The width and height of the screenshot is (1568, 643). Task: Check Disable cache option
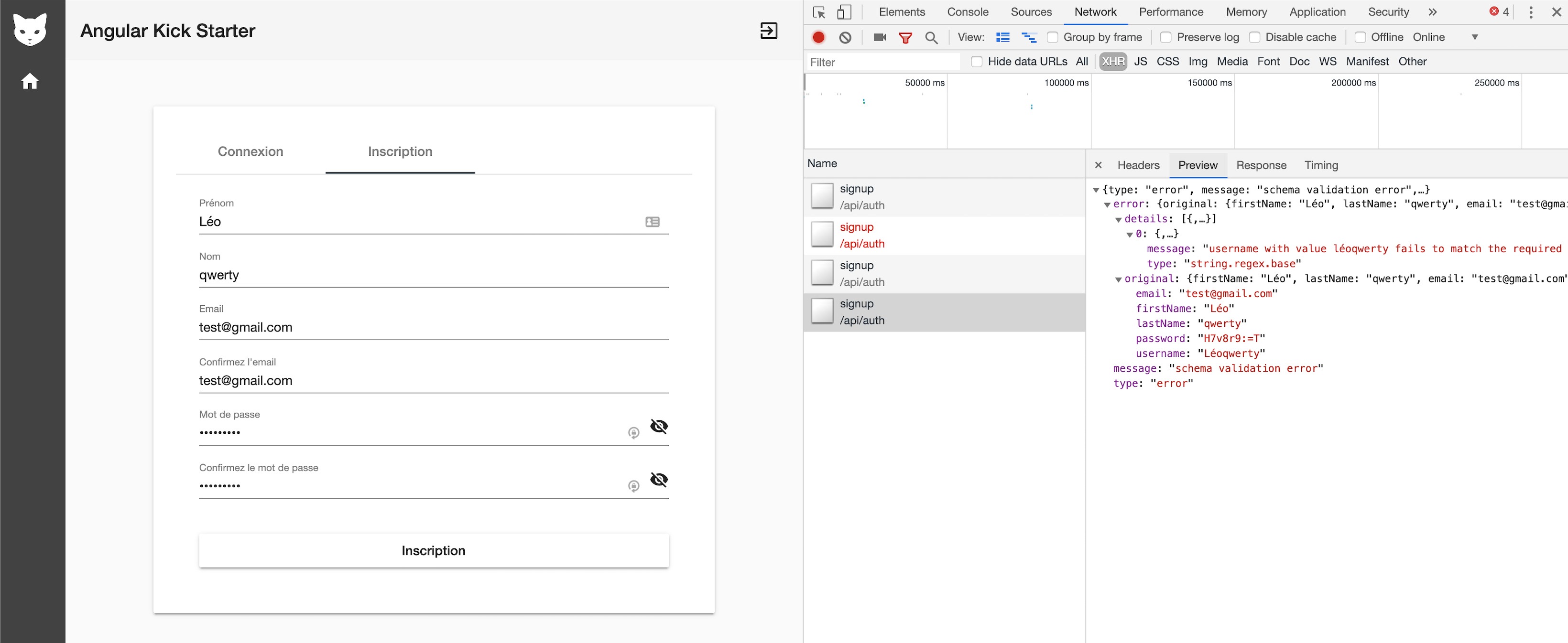(1254, 37)
